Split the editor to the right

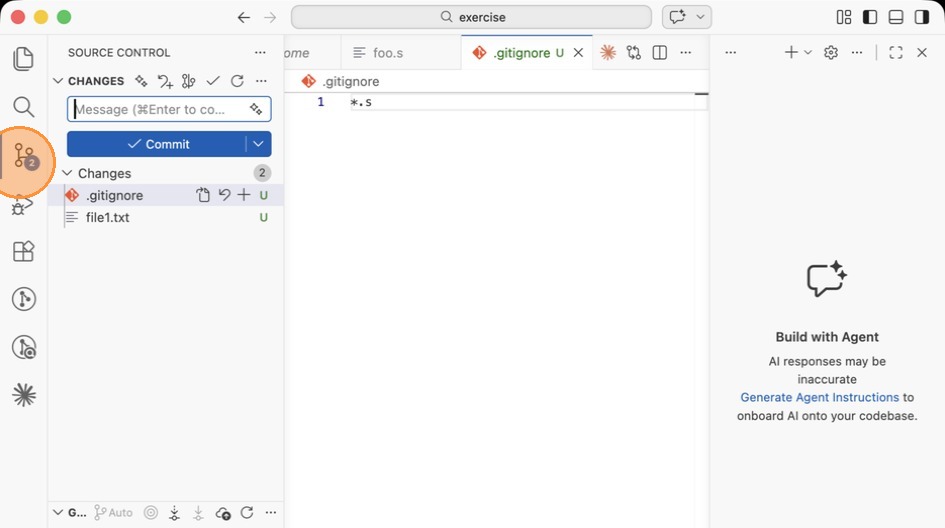660,53
